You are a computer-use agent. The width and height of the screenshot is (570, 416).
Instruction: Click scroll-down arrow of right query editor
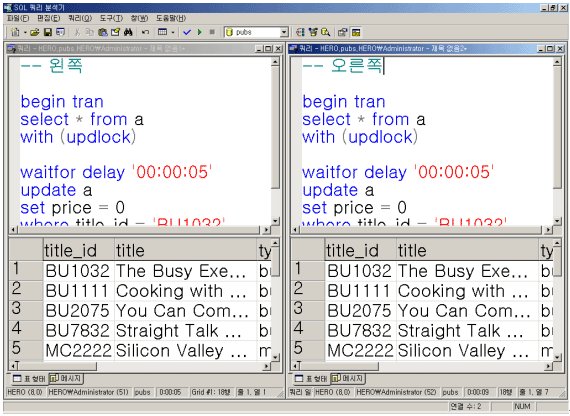(x=557, y=221)
